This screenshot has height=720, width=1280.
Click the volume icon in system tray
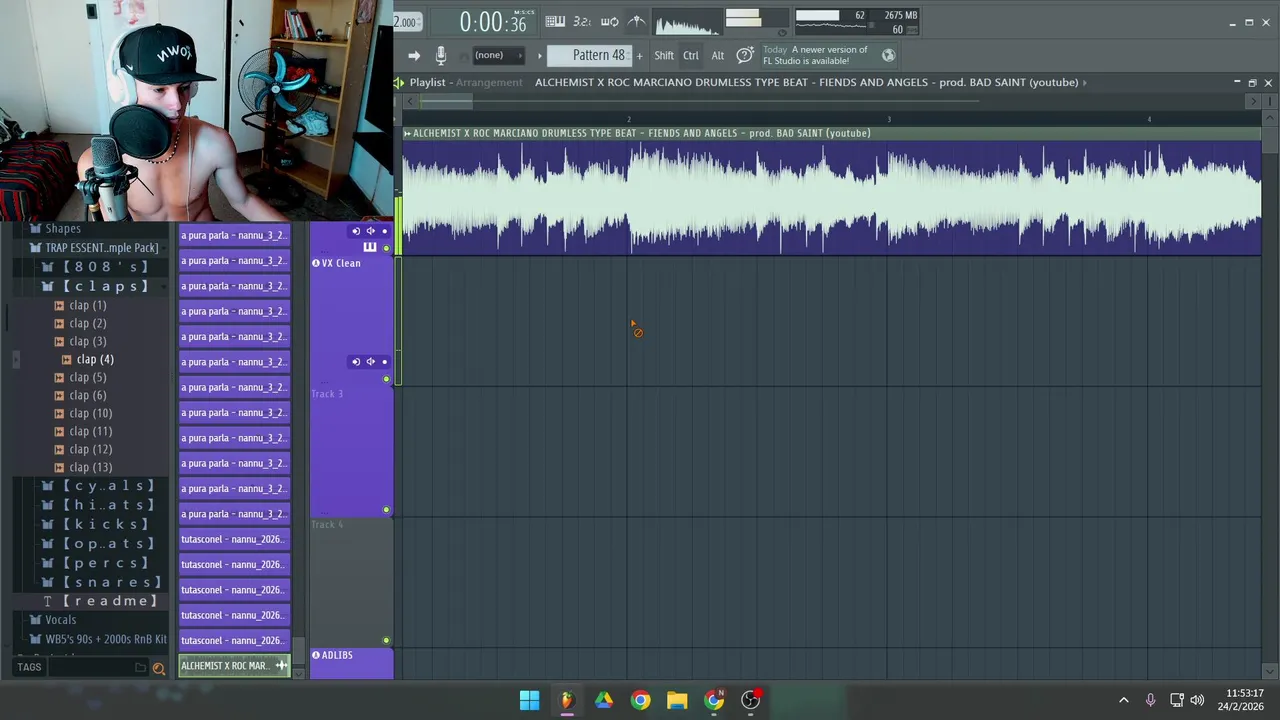1197,700
